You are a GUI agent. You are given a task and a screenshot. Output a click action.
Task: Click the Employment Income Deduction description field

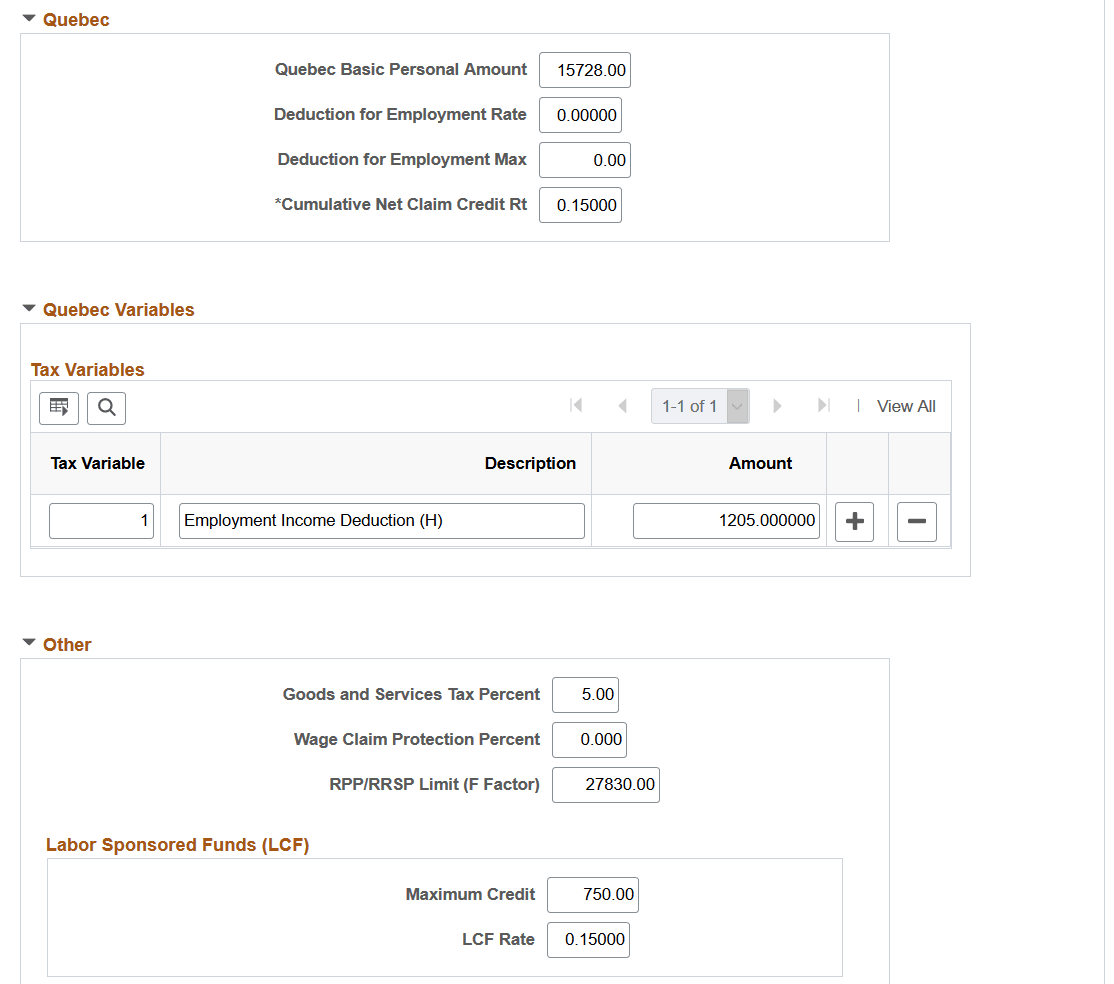pos(381,520)
